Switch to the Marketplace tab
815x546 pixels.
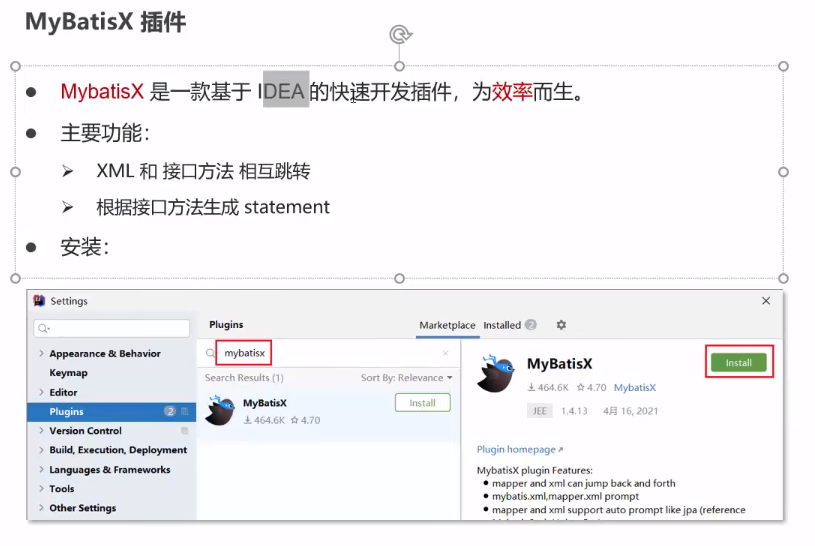click(x=447, y=326)
